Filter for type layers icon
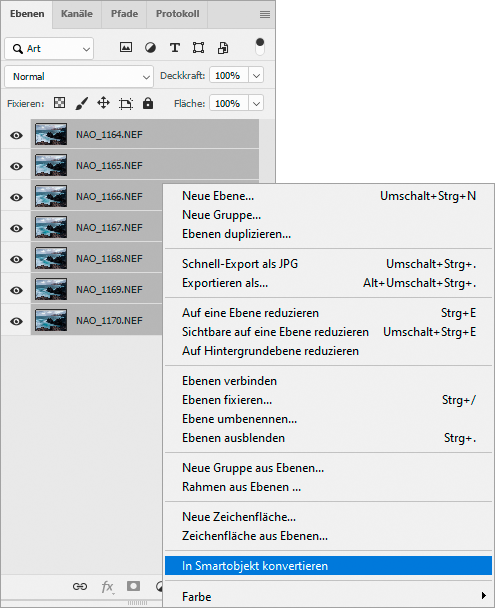Screen dimensions: 495x608 (x=175, y=48)
